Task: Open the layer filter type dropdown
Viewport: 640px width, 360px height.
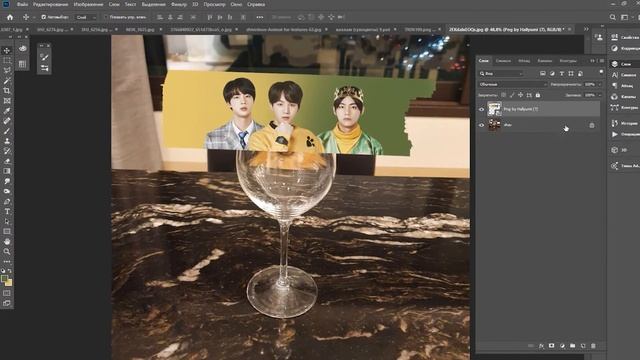Action: (x=502, y=73)
